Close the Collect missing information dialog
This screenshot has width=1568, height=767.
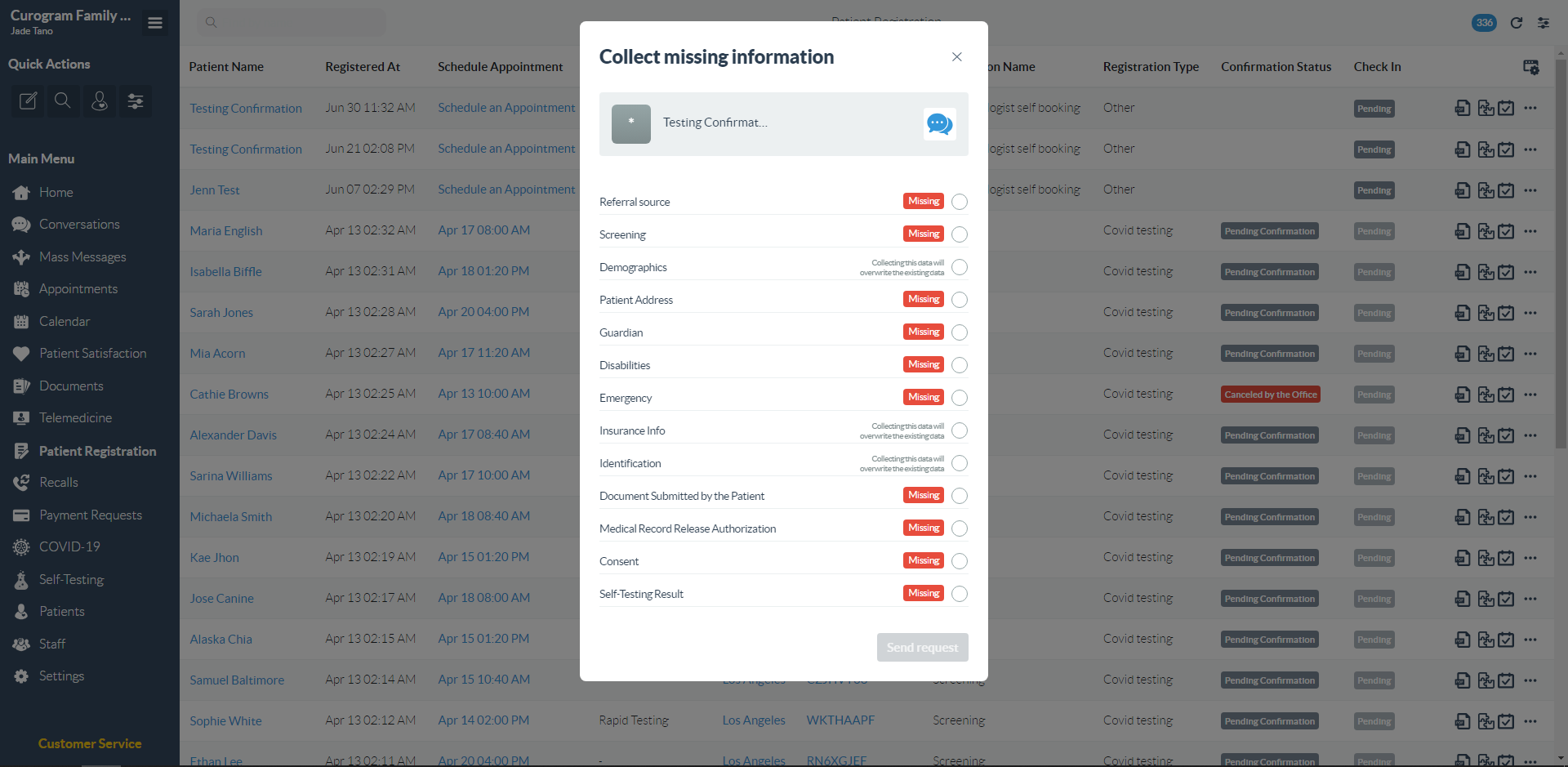pos(957,57)
